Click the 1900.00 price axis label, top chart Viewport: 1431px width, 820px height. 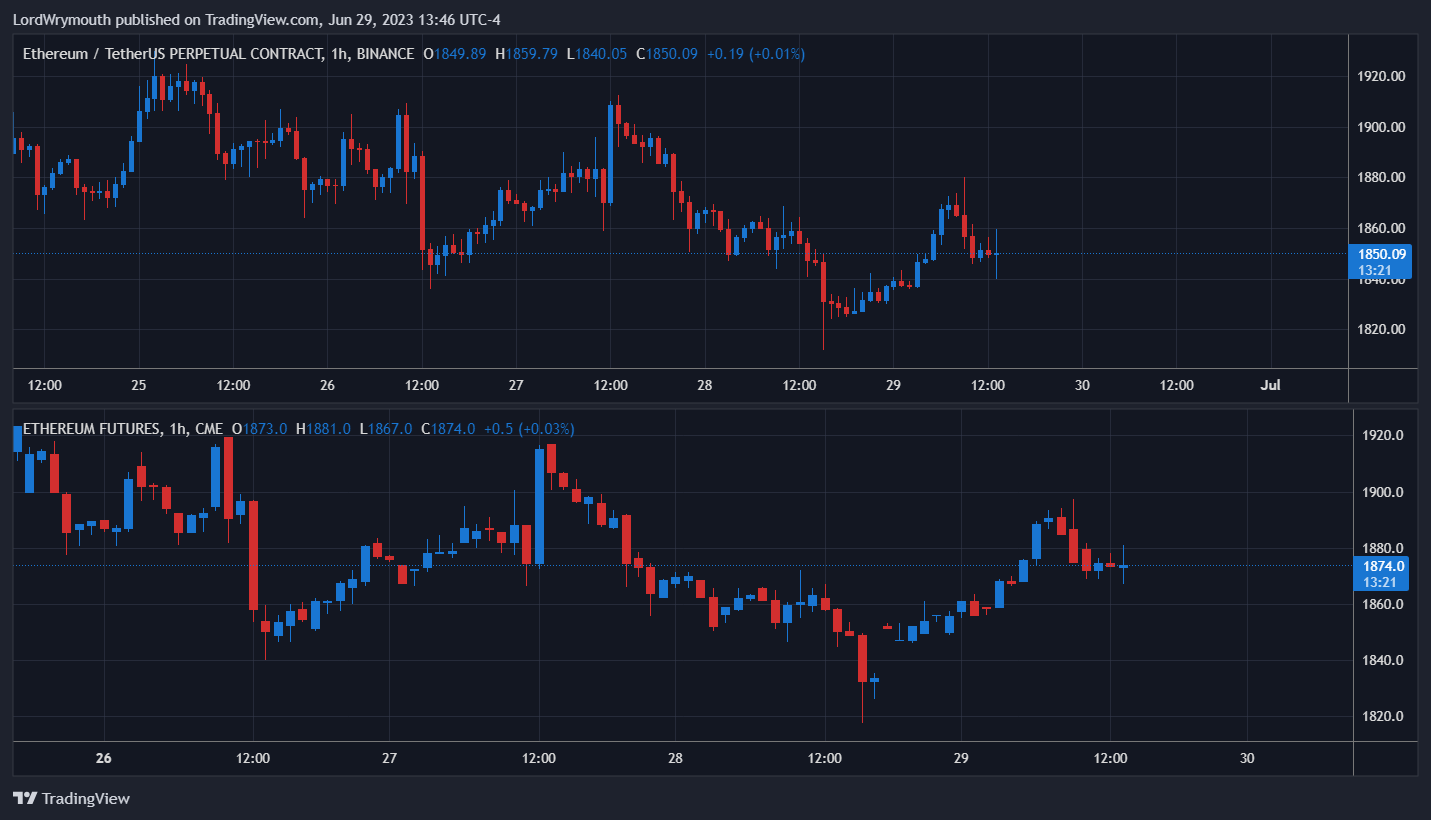1383,127
